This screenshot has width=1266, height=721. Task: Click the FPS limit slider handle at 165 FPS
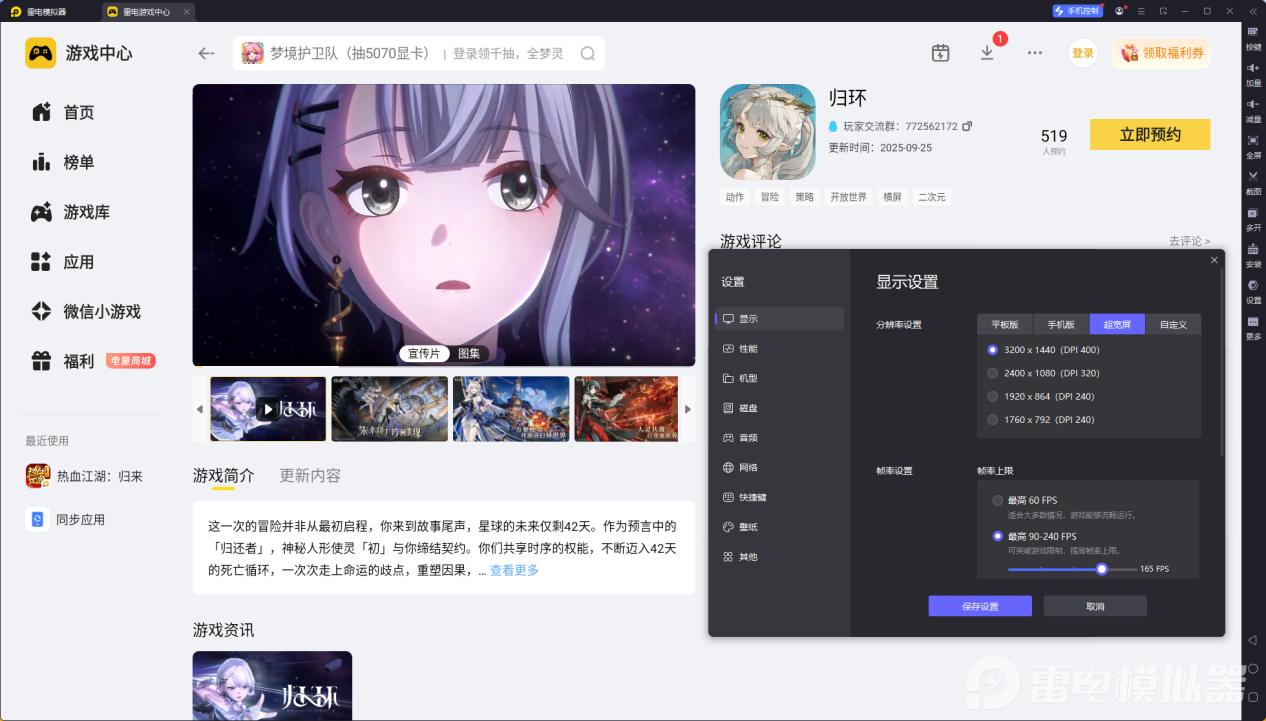tap(1102, 569)
